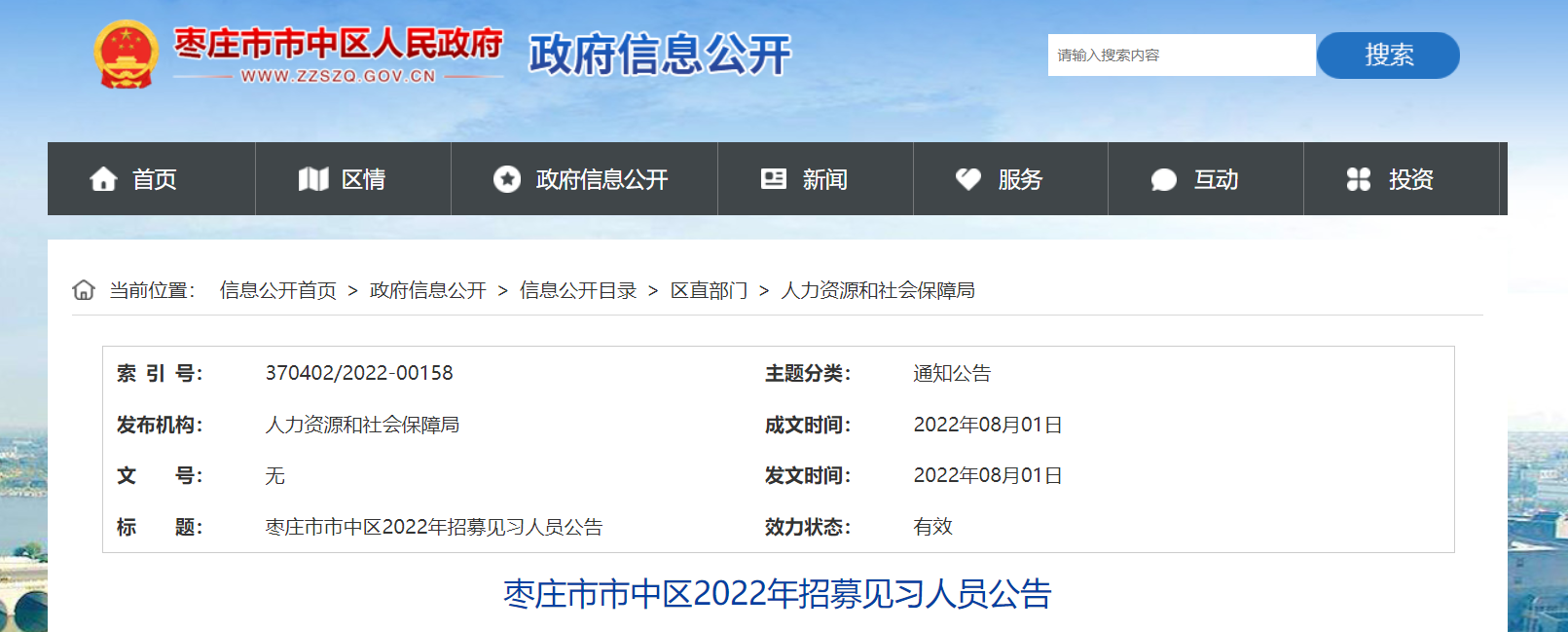Open the 首页 navigation item
Image resolution: width=1568 pixels, height=632 pixels.
tap(152, 179)
